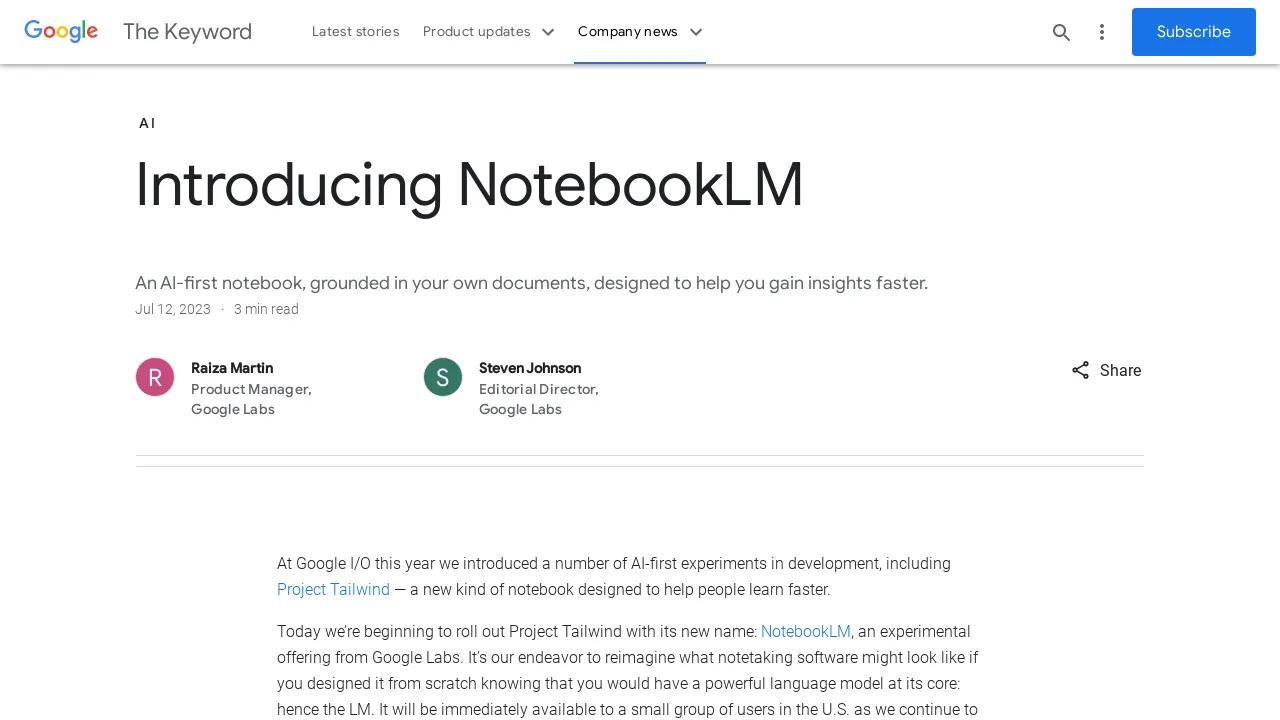Click Product Manager, Google Labs text
The image size is (1280, 720).
tap(251, 399)
